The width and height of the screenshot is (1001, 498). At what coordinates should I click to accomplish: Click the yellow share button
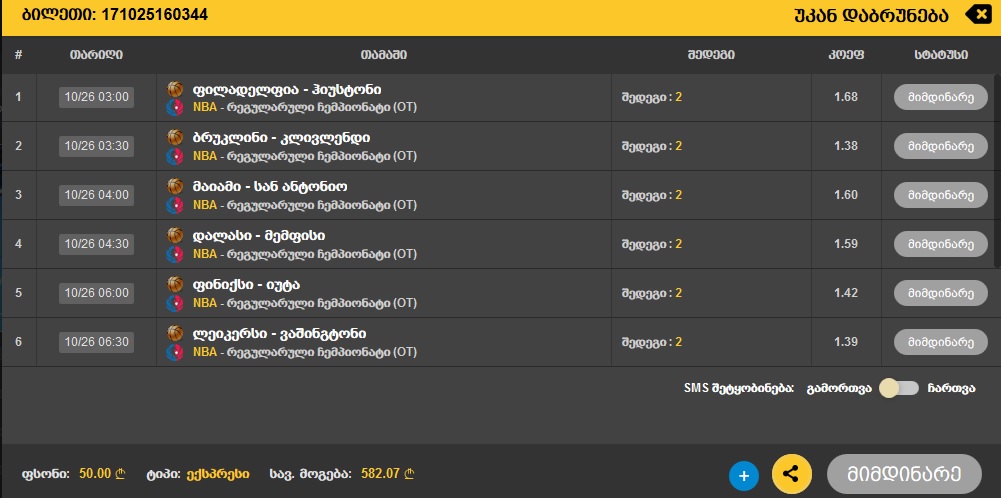[x=792, y=474]
